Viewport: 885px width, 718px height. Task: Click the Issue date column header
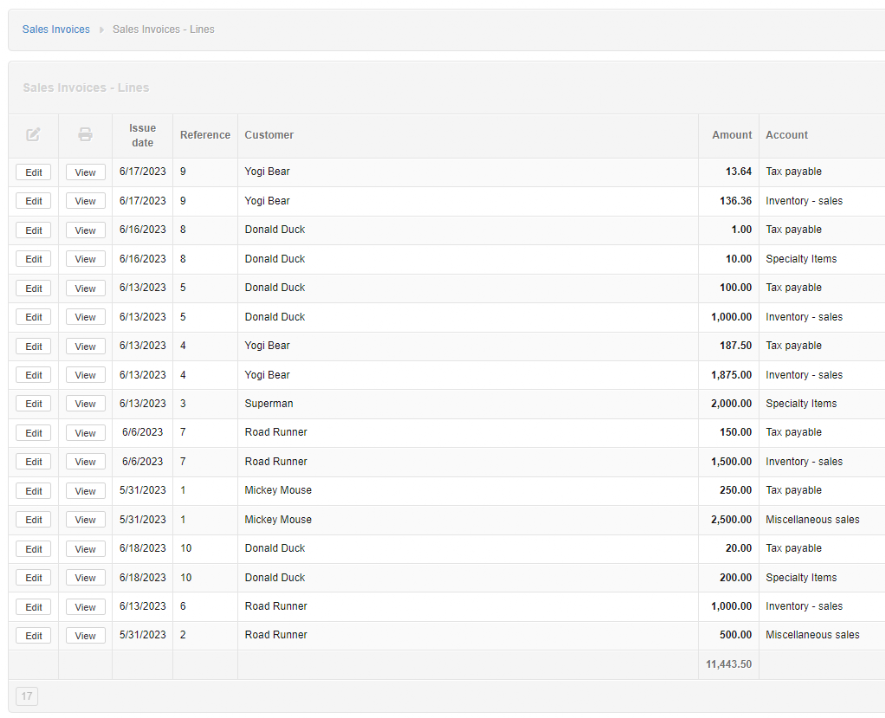142,135
